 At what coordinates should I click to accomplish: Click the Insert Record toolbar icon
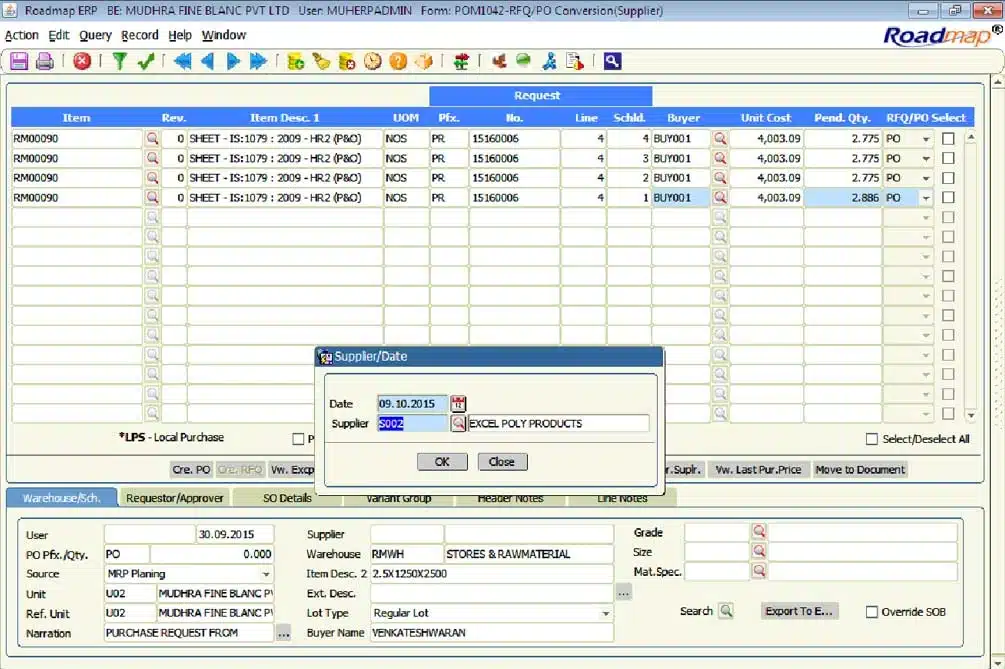tap(295, 62)
